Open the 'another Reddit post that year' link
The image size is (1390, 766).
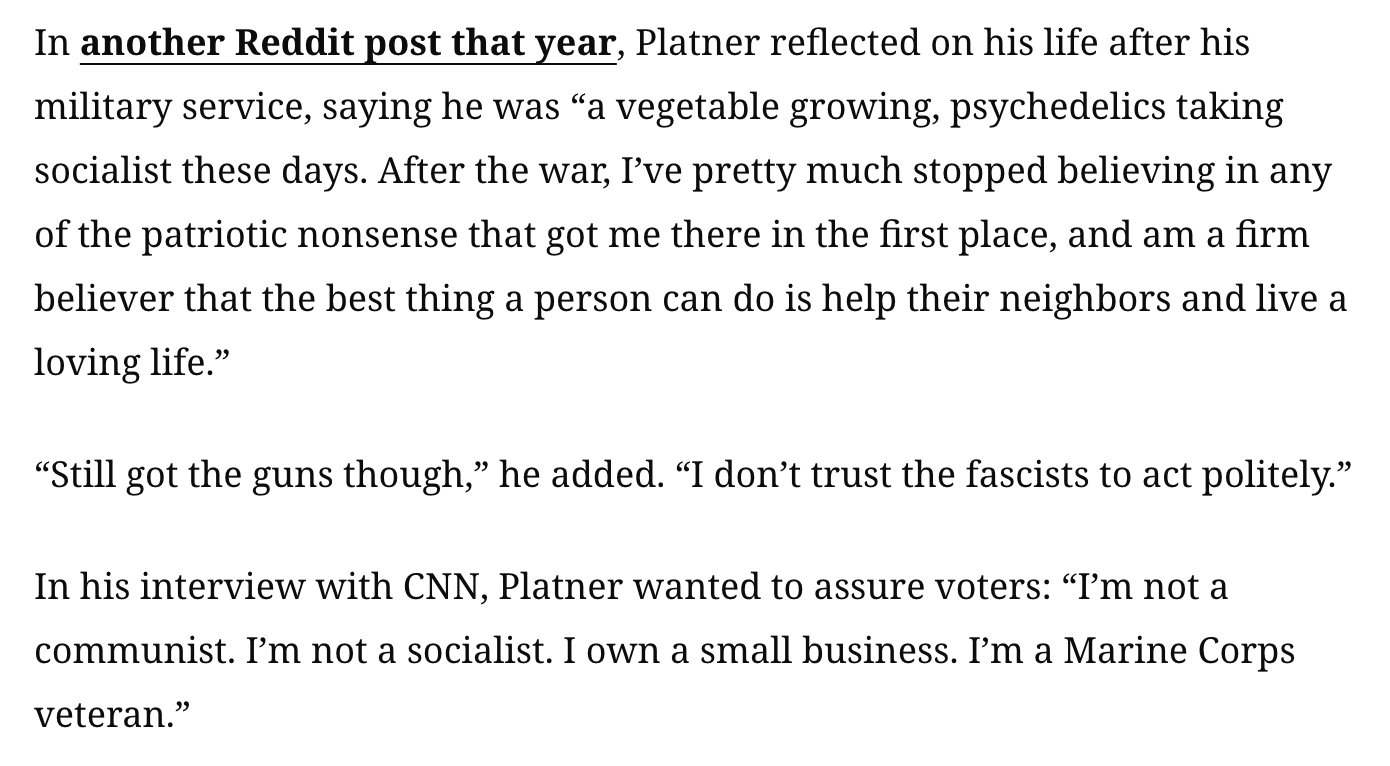coord(347,43)
